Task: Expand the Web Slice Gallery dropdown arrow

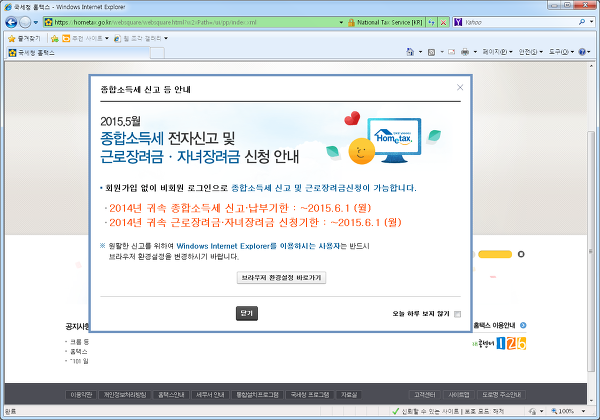Action: tap(166, 38)
